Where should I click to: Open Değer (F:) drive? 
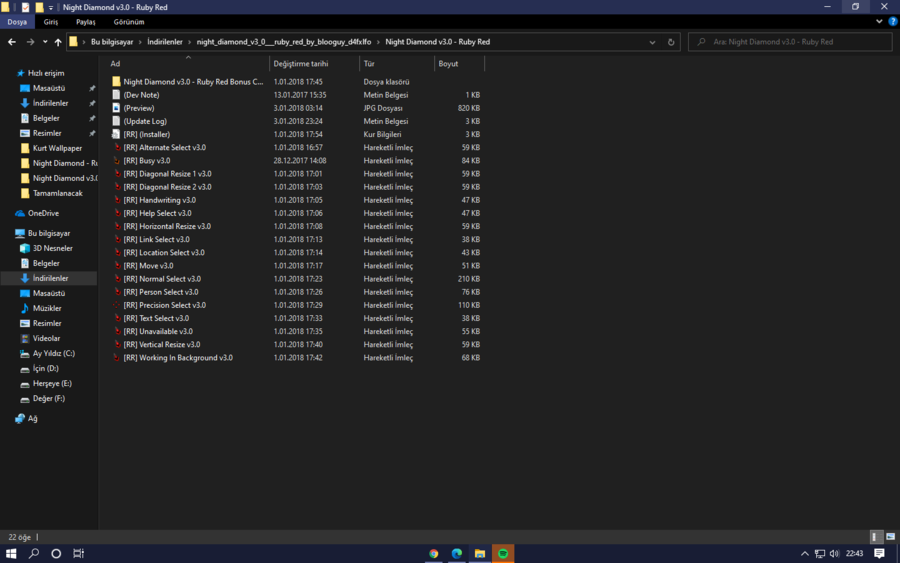[48, 398]
